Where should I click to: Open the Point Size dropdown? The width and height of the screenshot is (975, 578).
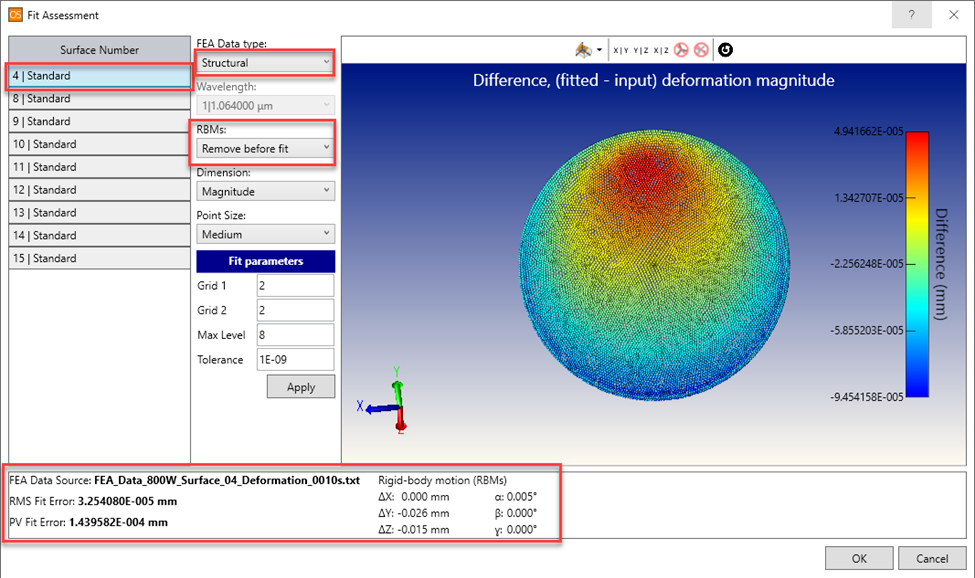[x=265, y=234]
